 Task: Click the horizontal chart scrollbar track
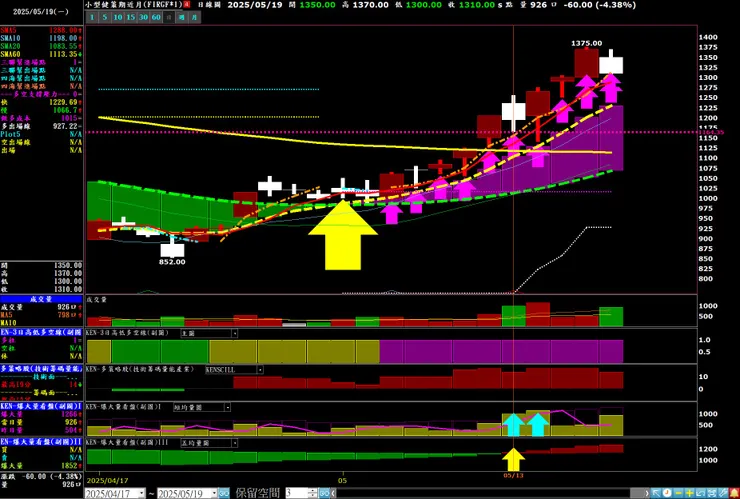click(x=490, y=493)
